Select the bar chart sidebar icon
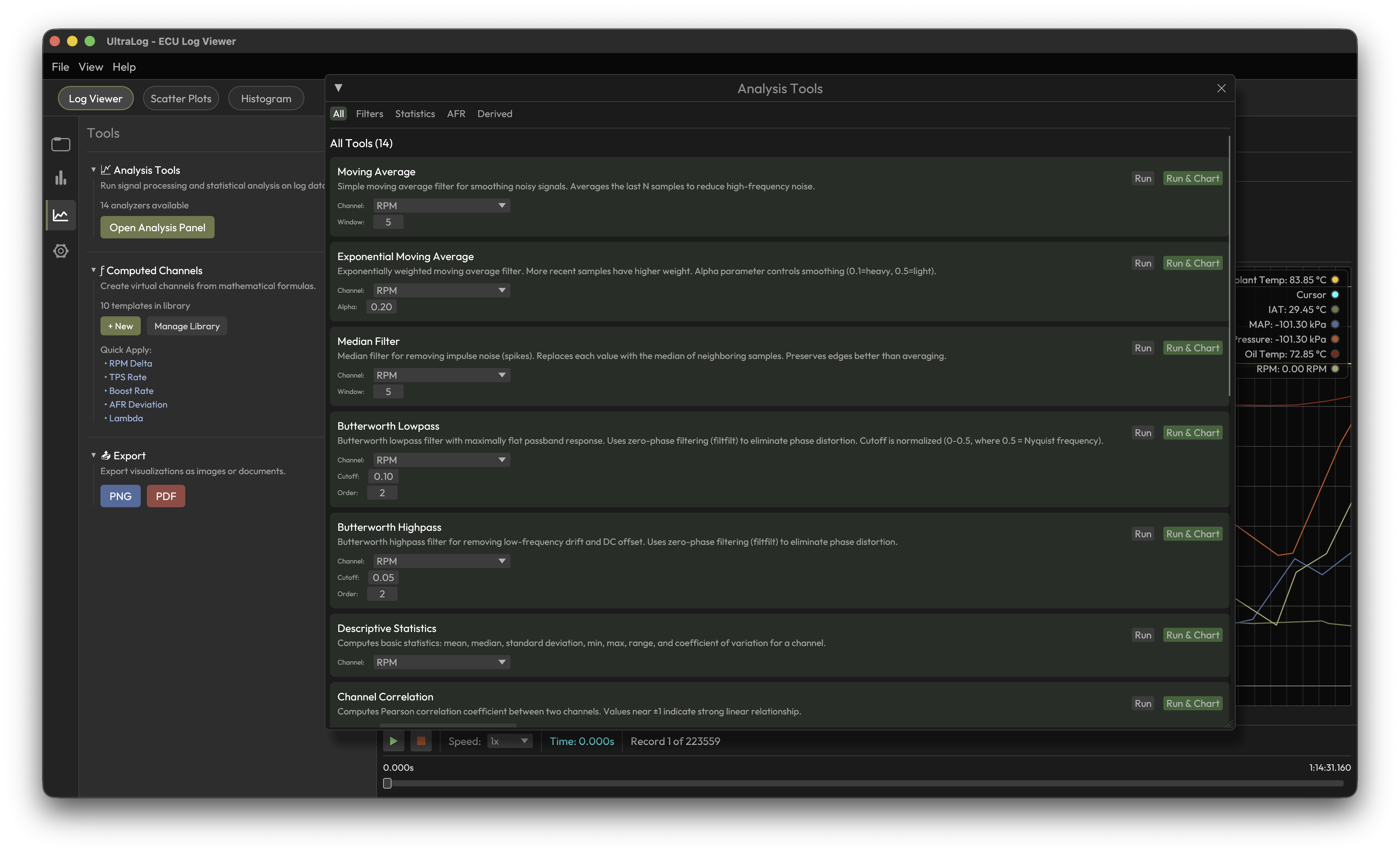This screenshot has height=854, width=1400. pos(60,178)
